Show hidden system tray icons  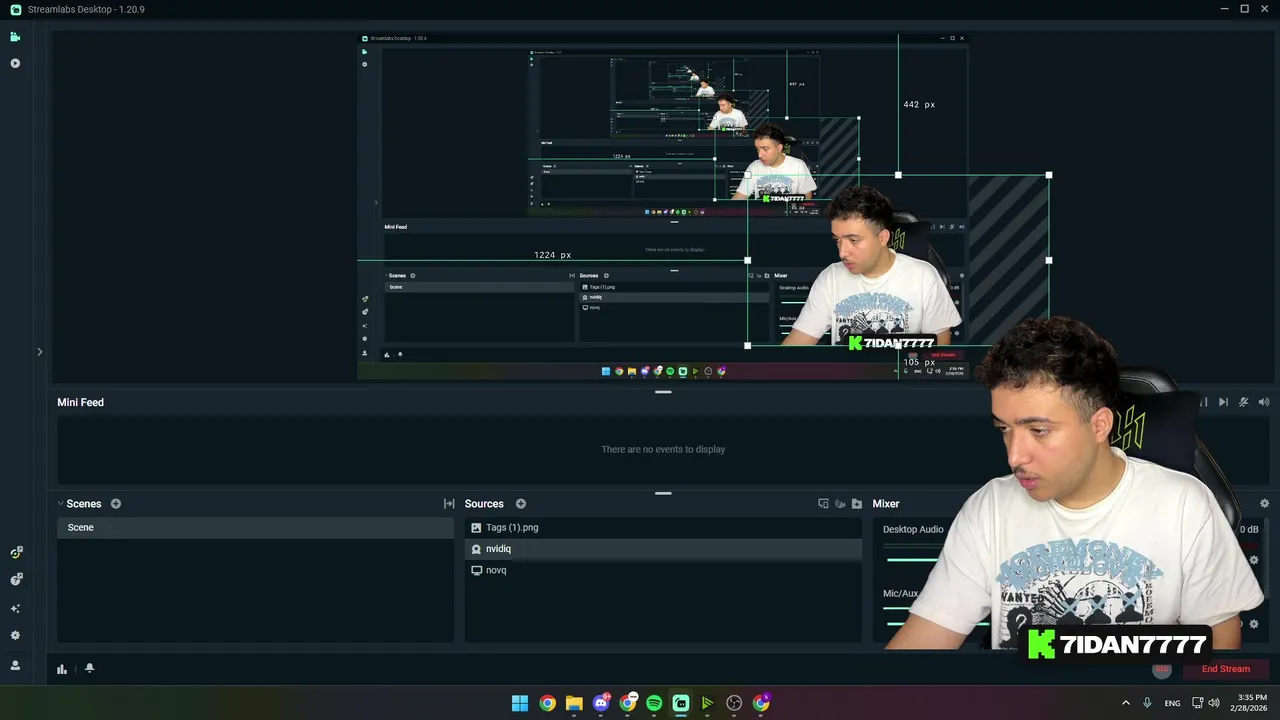click(x=1126, y=703)
